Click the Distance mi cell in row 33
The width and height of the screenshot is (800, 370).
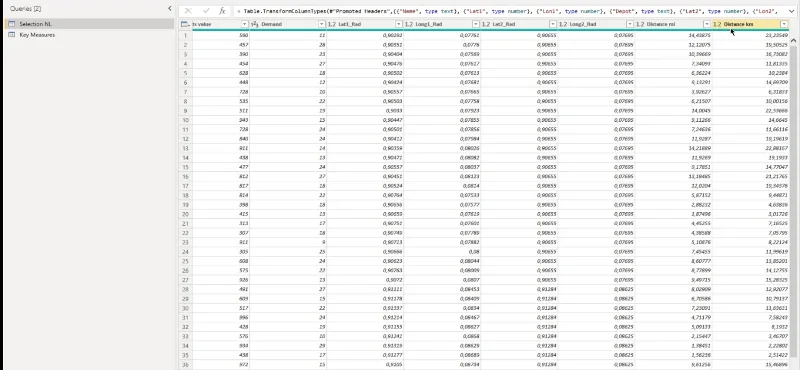(x=673, y=336)
